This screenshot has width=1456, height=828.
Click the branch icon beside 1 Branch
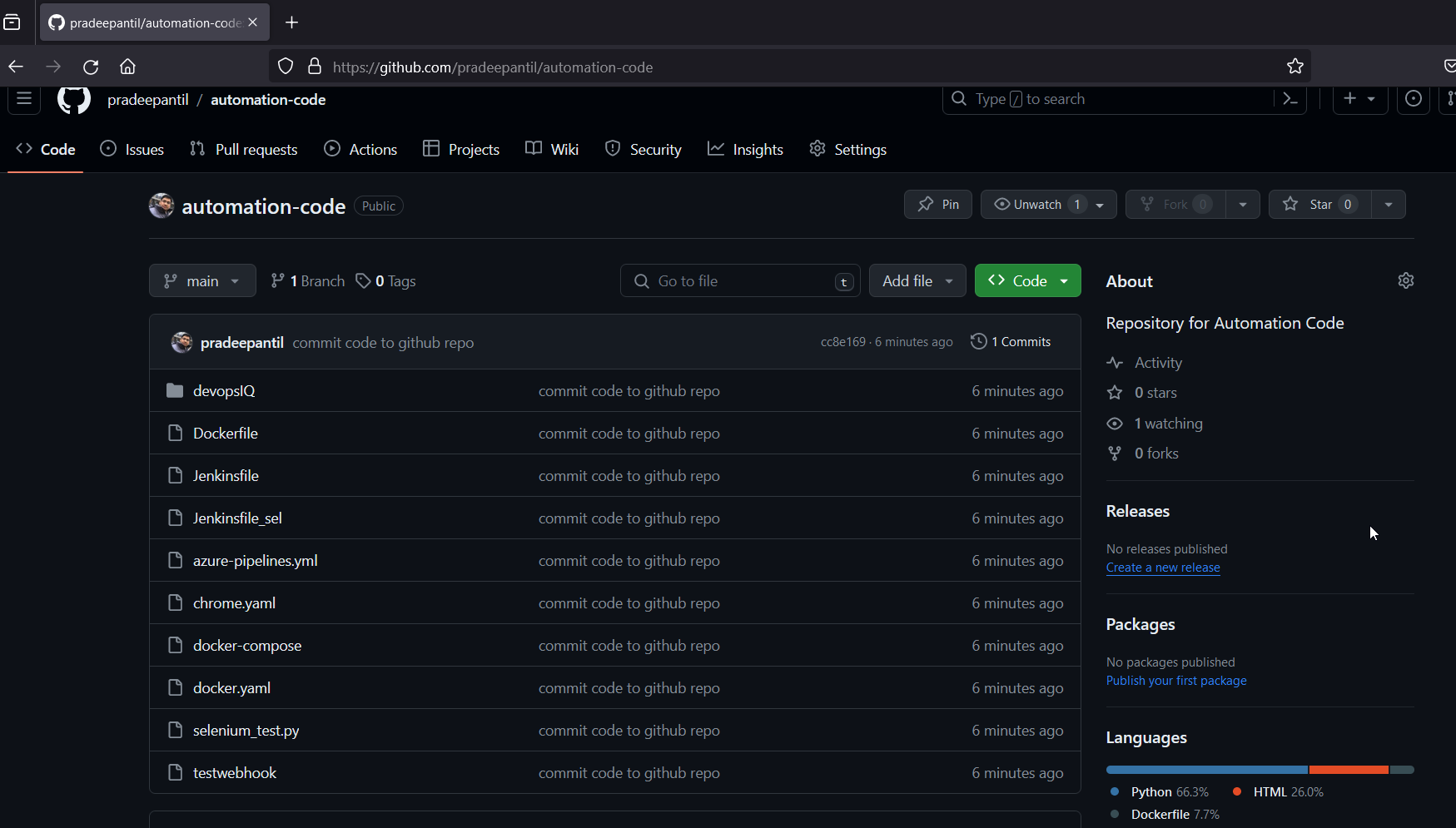[277, 281]
